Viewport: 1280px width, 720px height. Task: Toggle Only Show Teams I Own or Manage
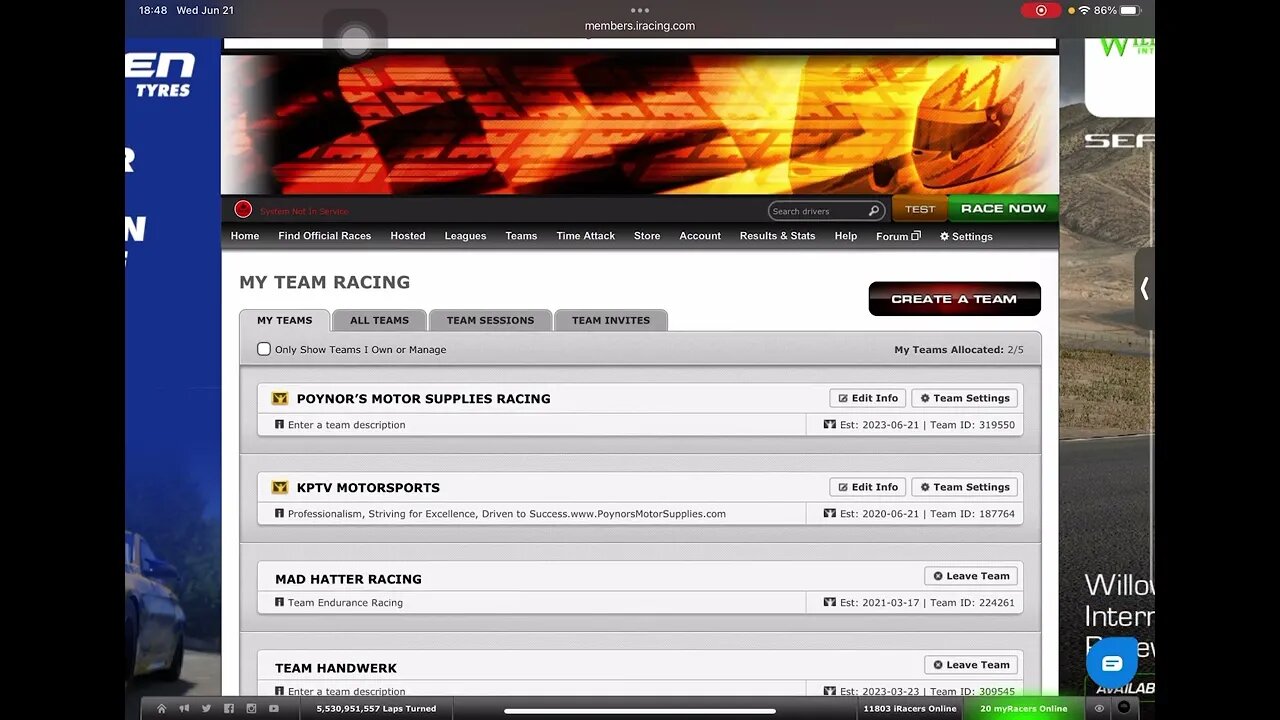pyautogui.click(x=264, y=349)
